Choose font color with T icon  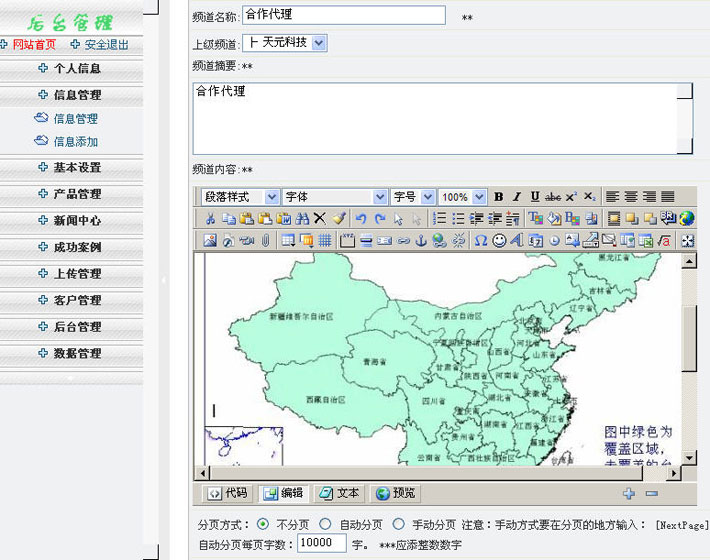(536, 219)
